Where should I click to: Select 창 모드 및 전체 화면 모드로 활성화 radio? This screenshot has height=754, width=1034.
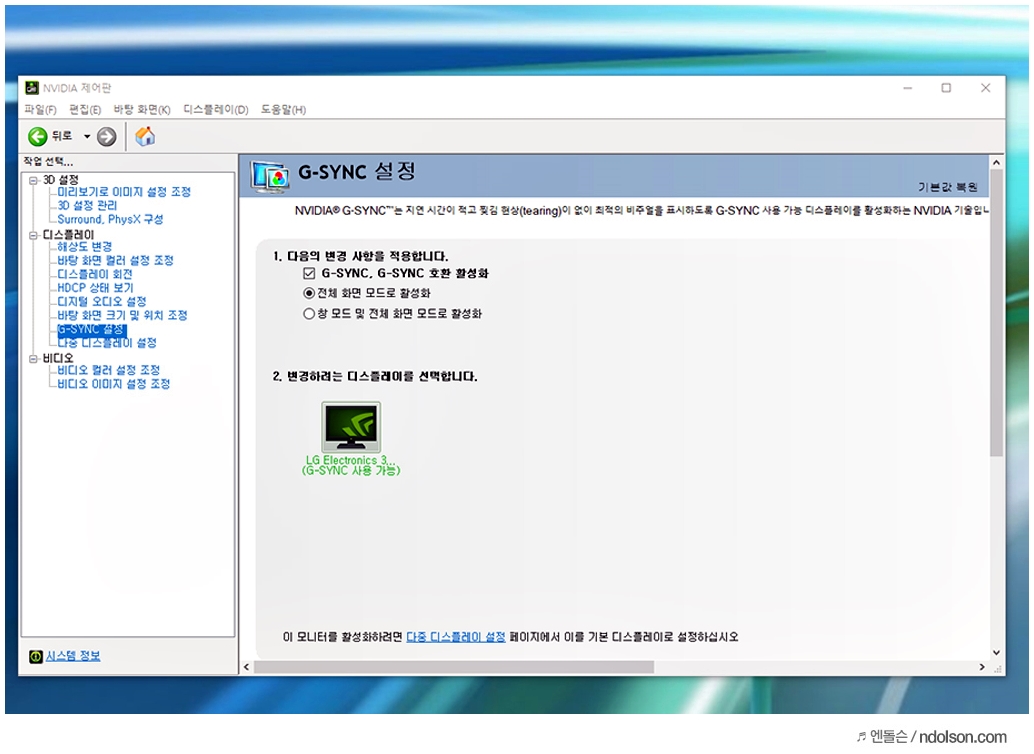point(309,313)
